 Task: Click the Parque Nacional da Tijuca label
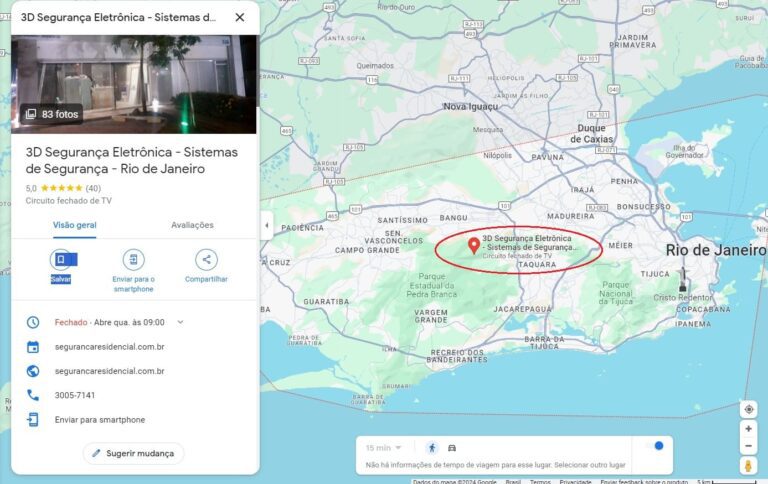616,293
